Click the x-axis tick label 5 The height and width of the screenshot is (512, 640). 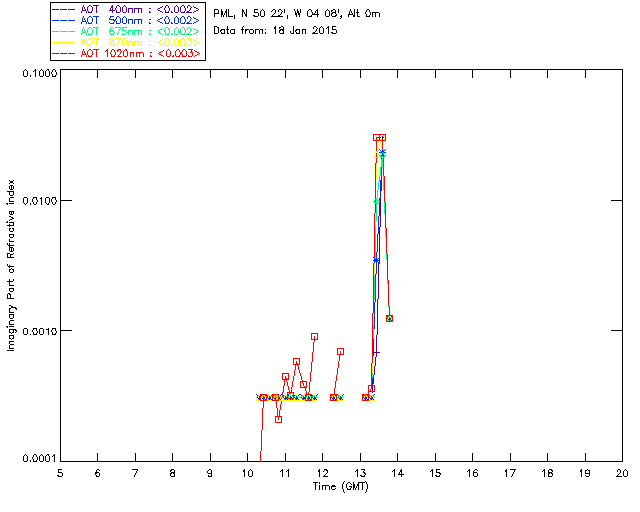tap(60, 473)
